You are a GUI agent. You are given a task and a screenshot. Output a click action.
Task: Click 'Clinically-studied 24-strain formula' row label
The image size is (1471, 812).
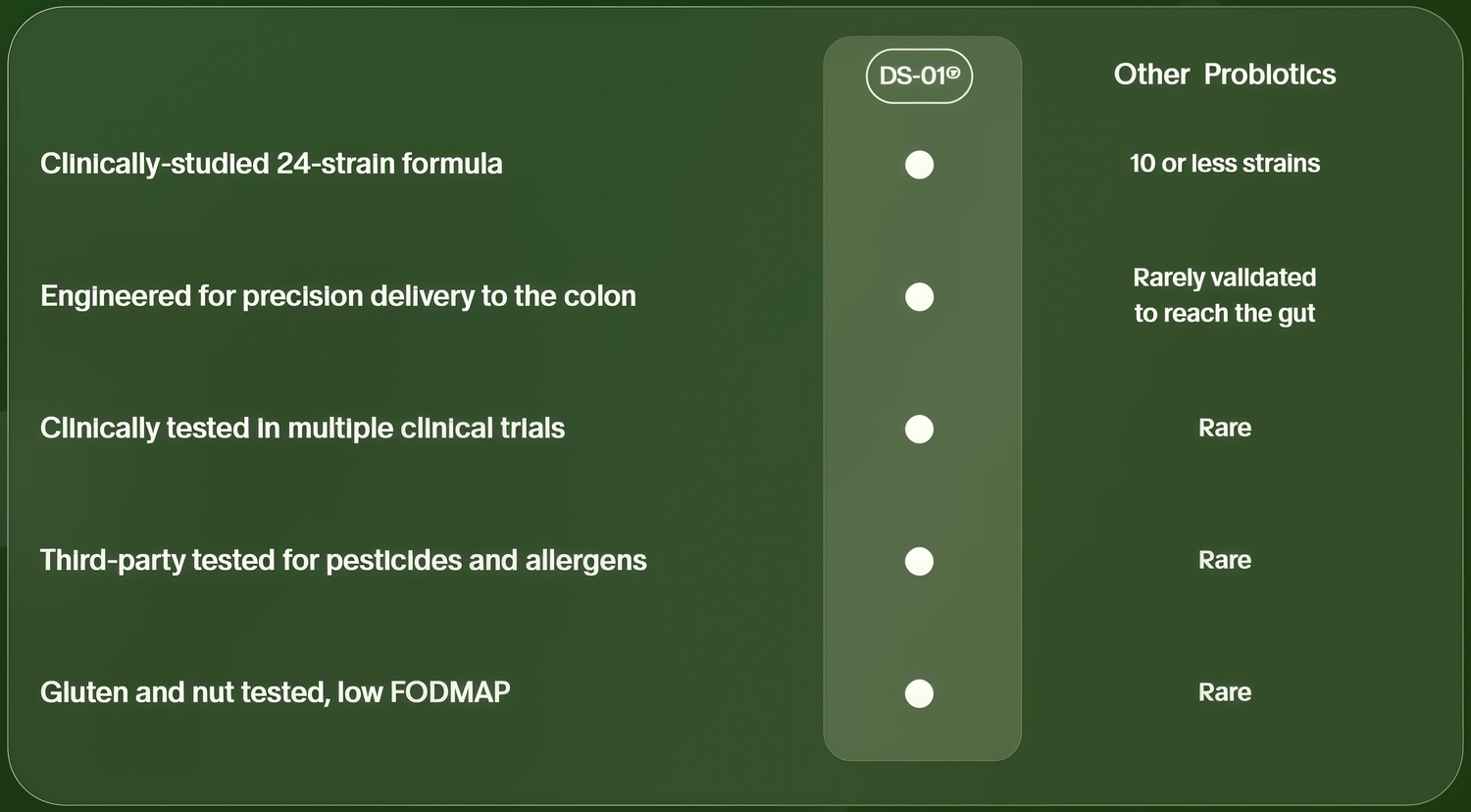click(x=272, y=164)
